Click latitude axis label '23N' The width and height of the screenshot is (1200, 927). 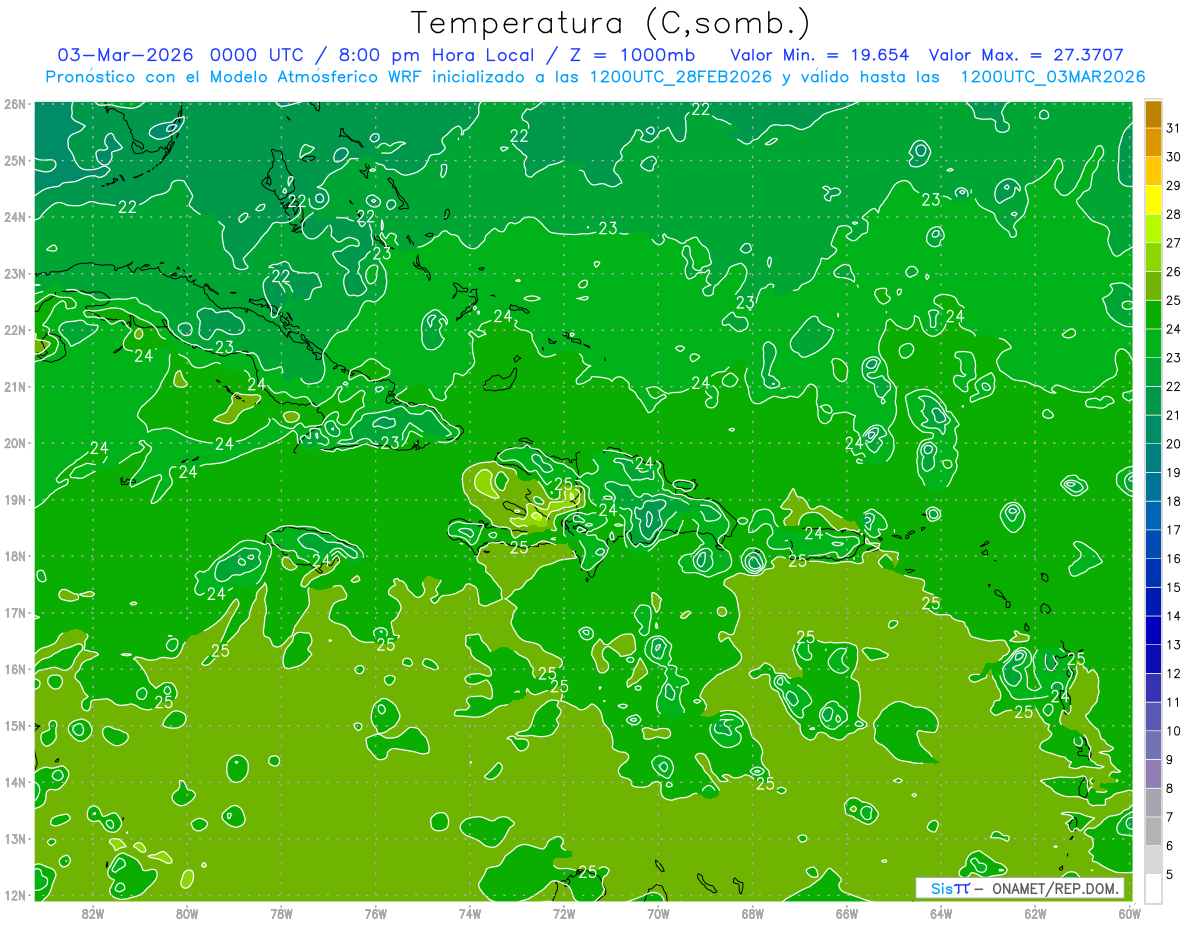coord(15,273)
